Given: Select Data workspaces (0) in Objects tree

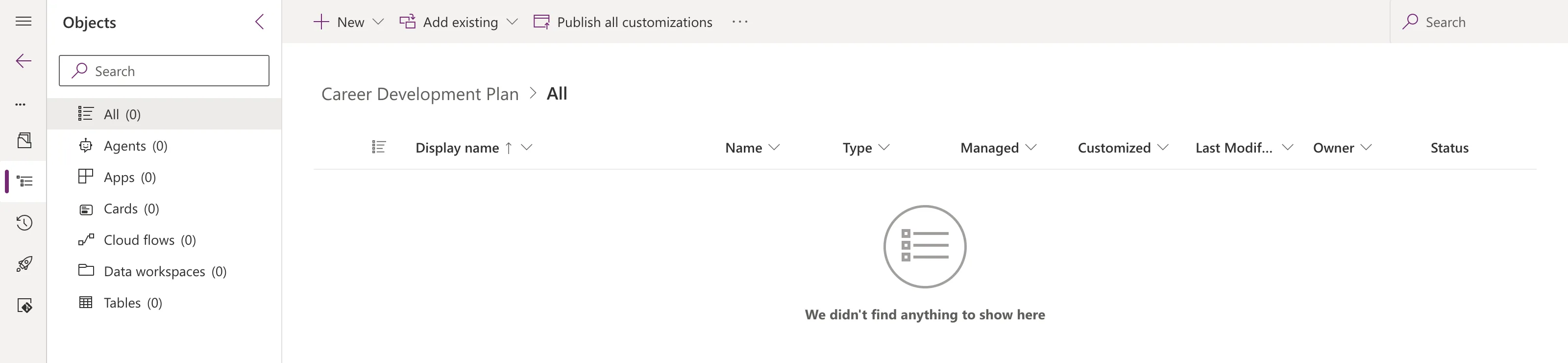Looking at the screenshot, I should [x=164, y=272].
